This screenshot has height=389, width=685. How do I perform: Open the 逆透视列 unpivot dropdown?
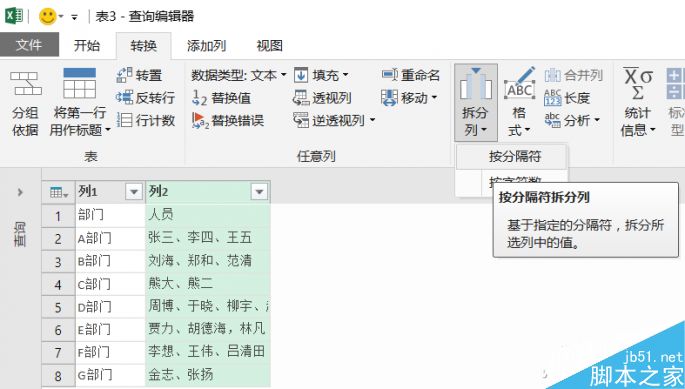coord(334,120)
